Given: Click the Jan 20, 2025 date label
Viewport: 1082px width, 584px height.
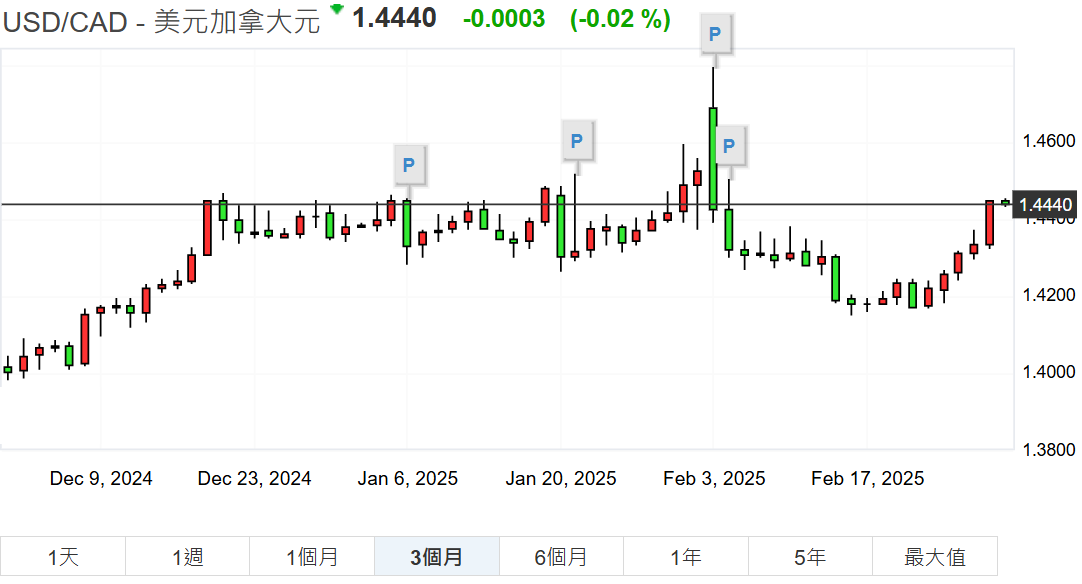Looking at the screenshot, I should click(560, 478).
